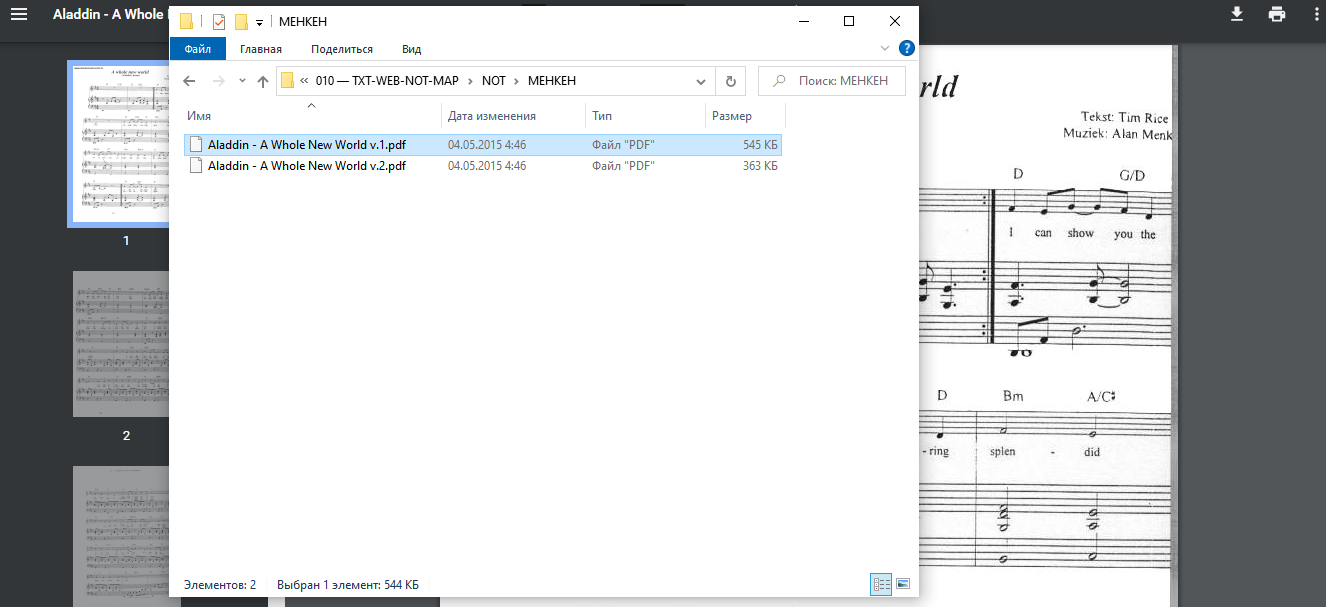The height and width of the screenshot is (607, 1326).
Task: Click the Поиск: МЕНКЕН search field
Action: 832,81
